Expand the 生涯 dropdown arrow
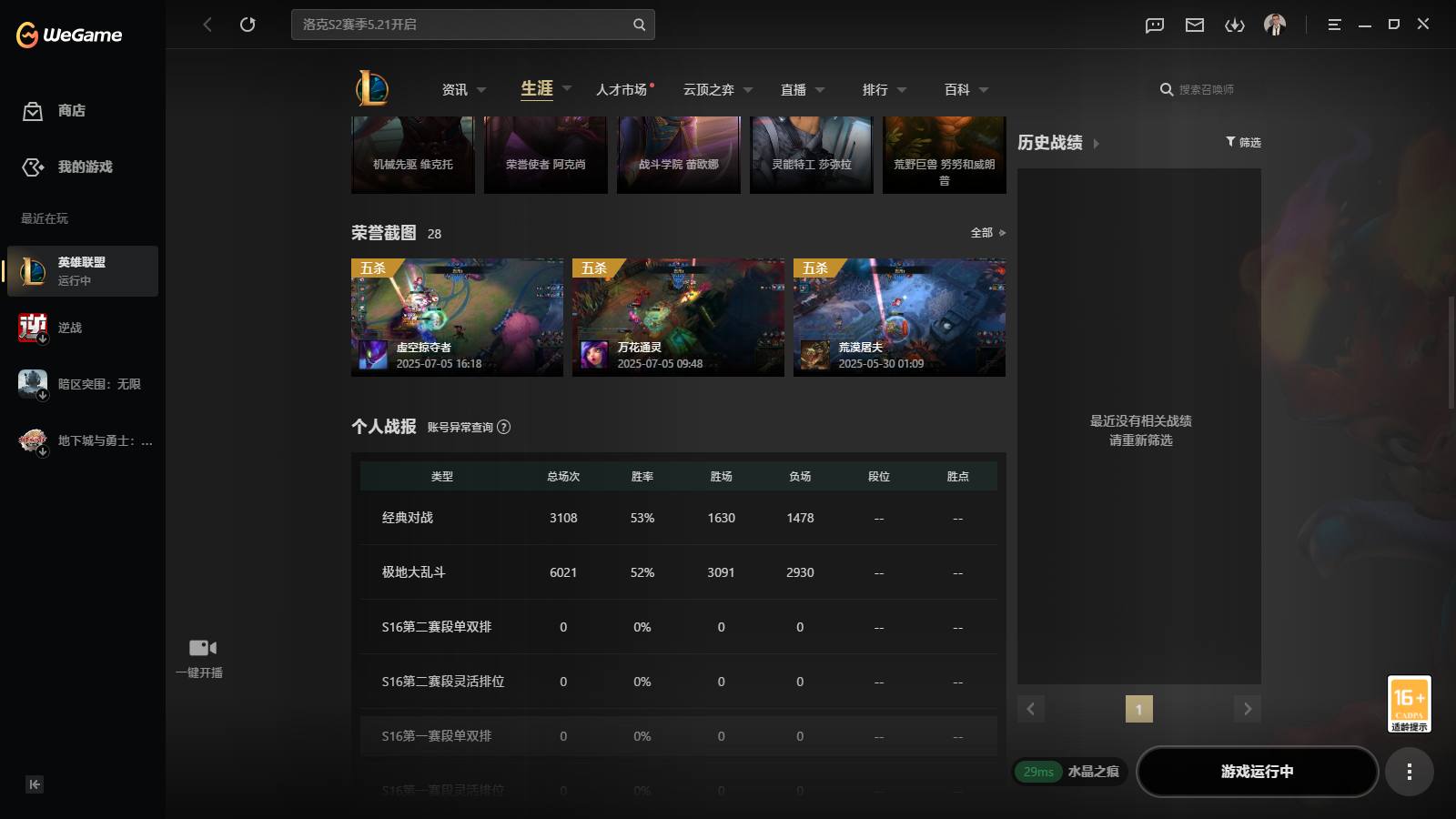Viewport: 1456px width, 819px height. point(567,88)
